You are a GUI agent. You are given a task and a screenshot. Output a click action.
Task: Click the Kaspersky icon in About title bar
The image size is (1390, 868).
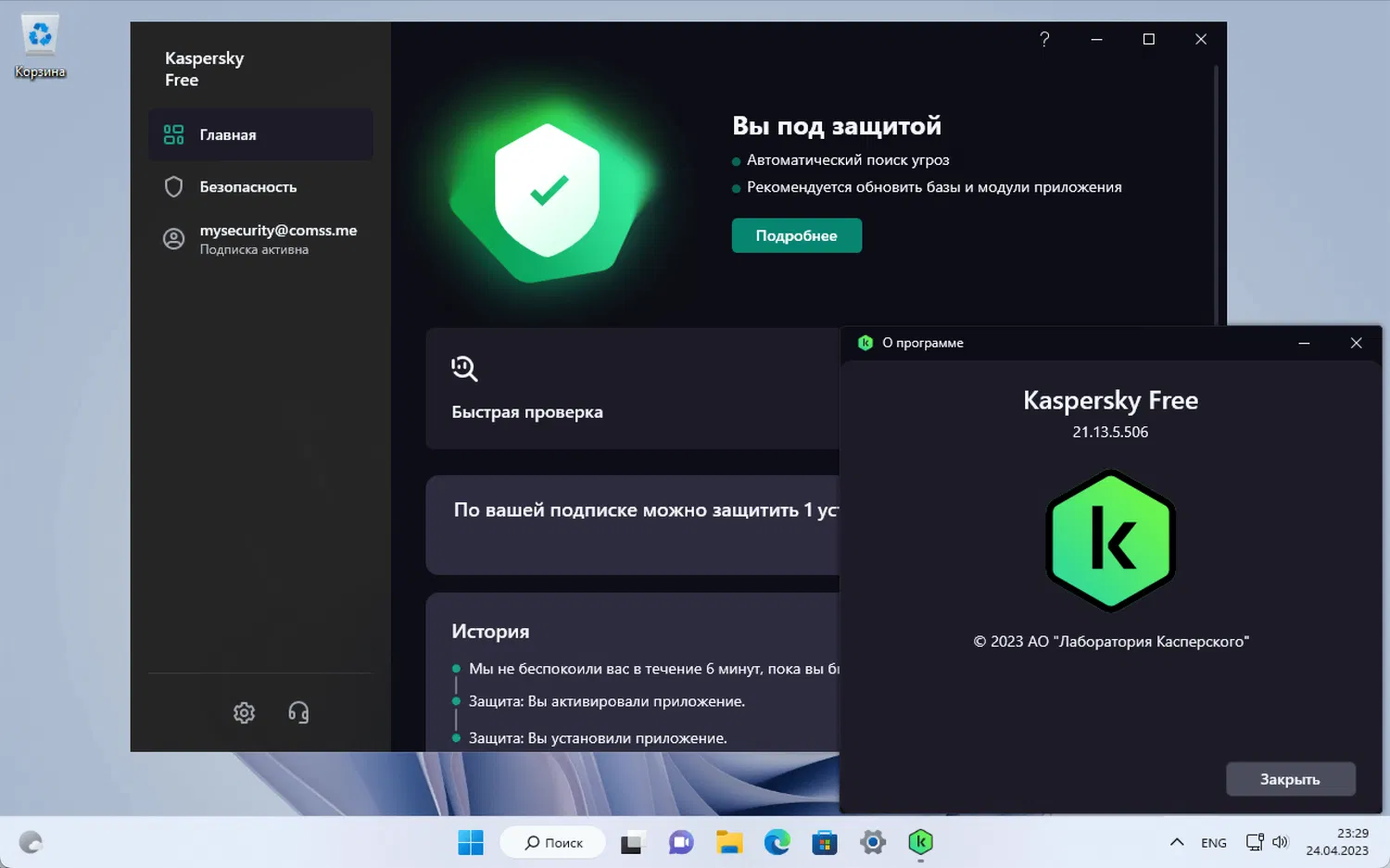tap(866, 343)
